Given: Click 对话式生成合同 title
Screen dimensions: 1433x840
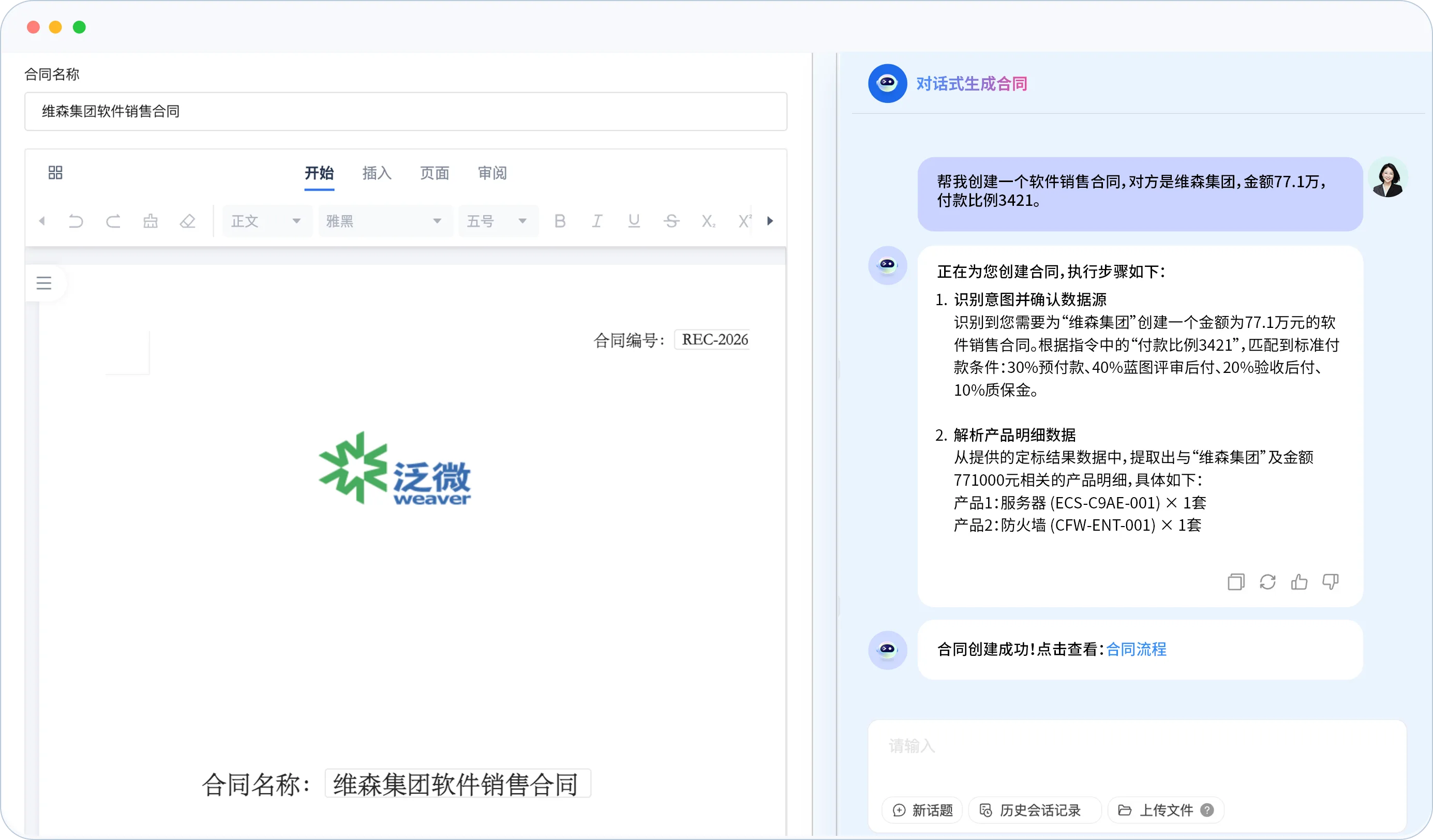Looking at the screenshot, I should (x=971, y=84).
